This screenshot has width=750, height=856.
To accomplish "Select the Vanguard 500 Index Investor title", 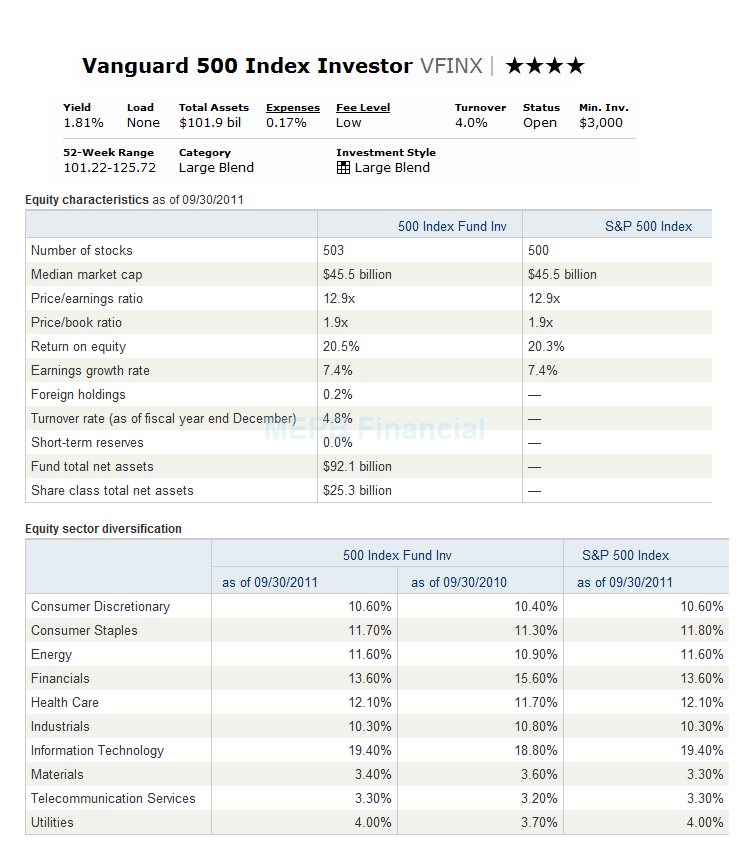I will pos(247,66).
